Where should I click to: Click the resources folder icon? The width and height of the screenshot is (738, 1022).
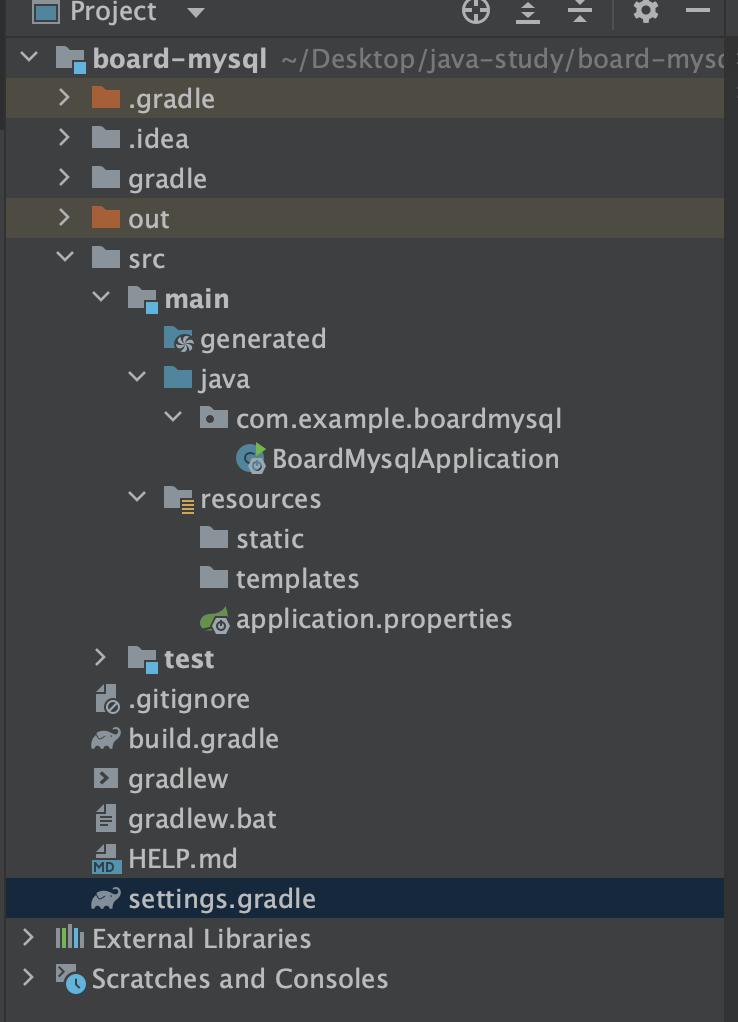pos(179,499)
